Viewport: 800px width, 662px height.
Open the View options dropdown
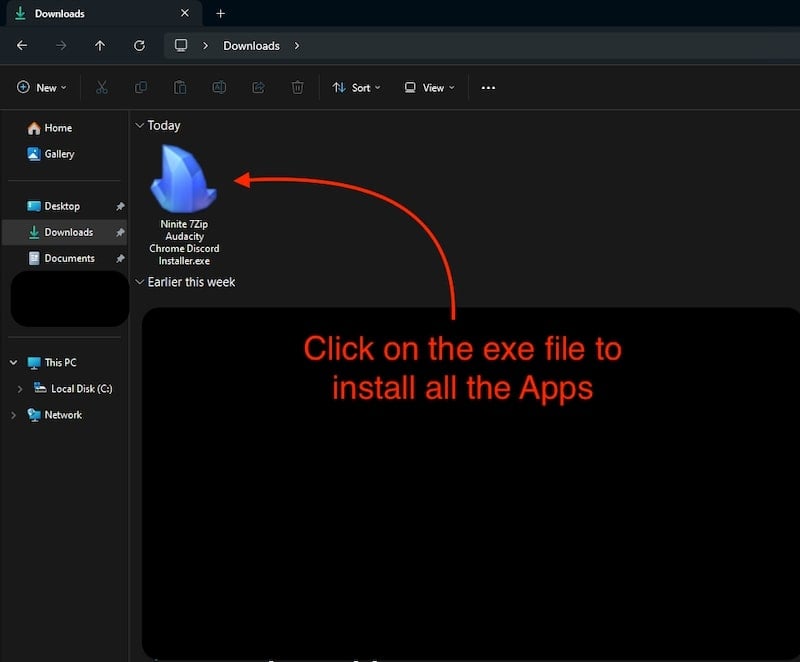428,88
